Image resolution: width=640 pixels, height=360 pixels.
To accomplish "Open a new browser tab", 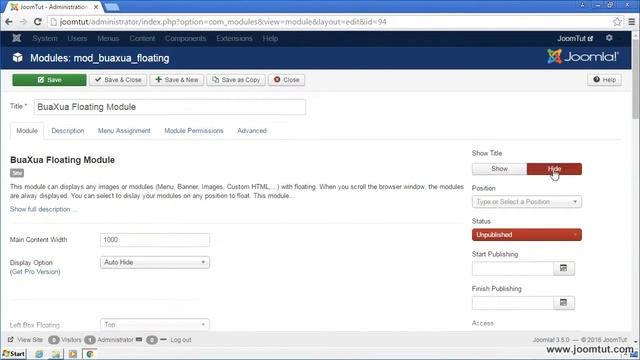I will pyautogui.click(x=111, y=7).
